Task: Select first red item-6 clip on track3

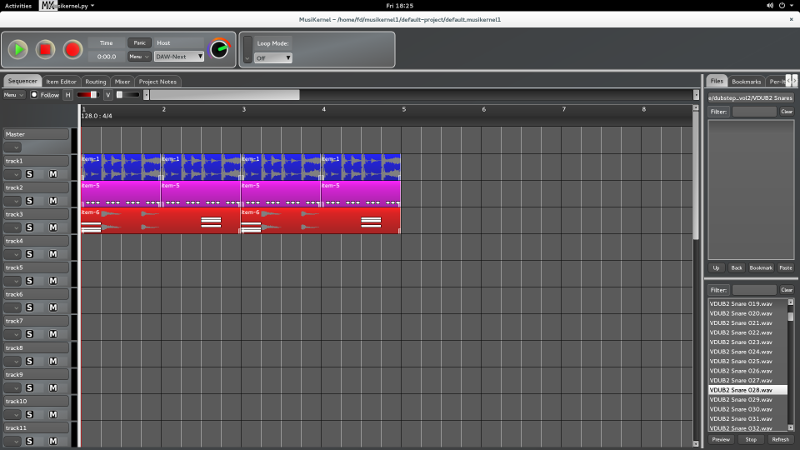Action: [161, 220]
